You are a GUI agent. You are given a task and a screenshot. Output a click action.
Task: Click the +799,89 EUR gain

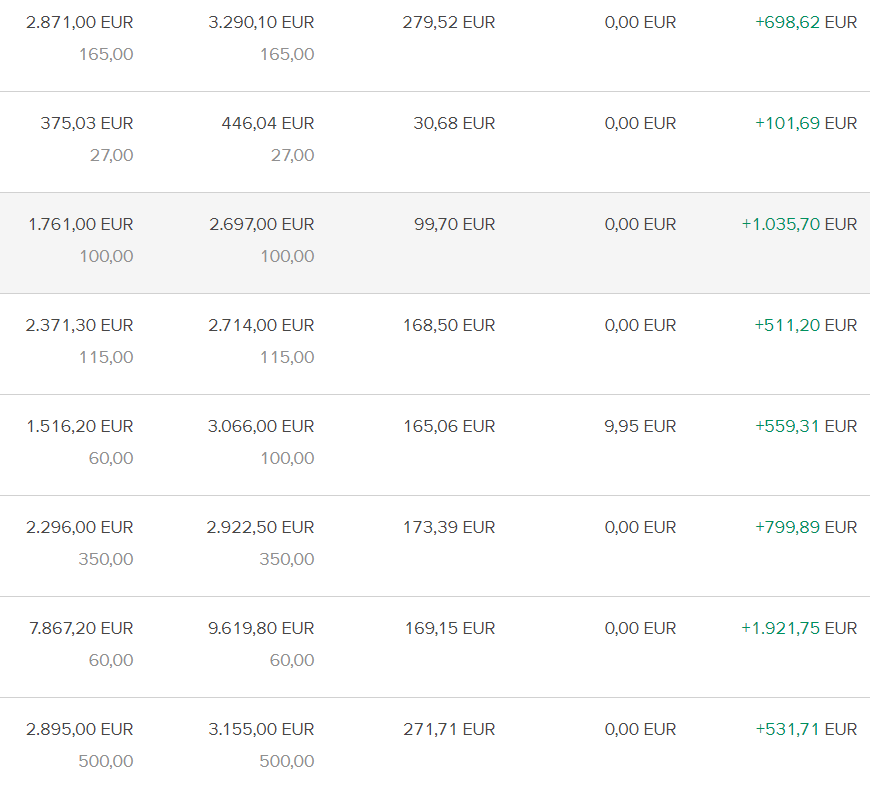click(x=806, y=527)
